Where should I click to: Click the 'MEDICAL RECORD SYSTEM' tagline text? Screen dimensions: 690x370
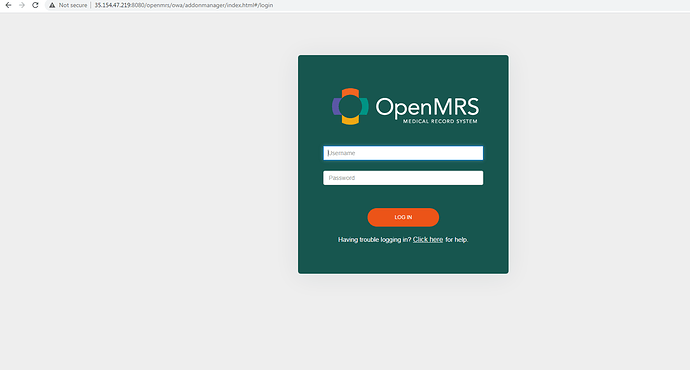(440, 121)
